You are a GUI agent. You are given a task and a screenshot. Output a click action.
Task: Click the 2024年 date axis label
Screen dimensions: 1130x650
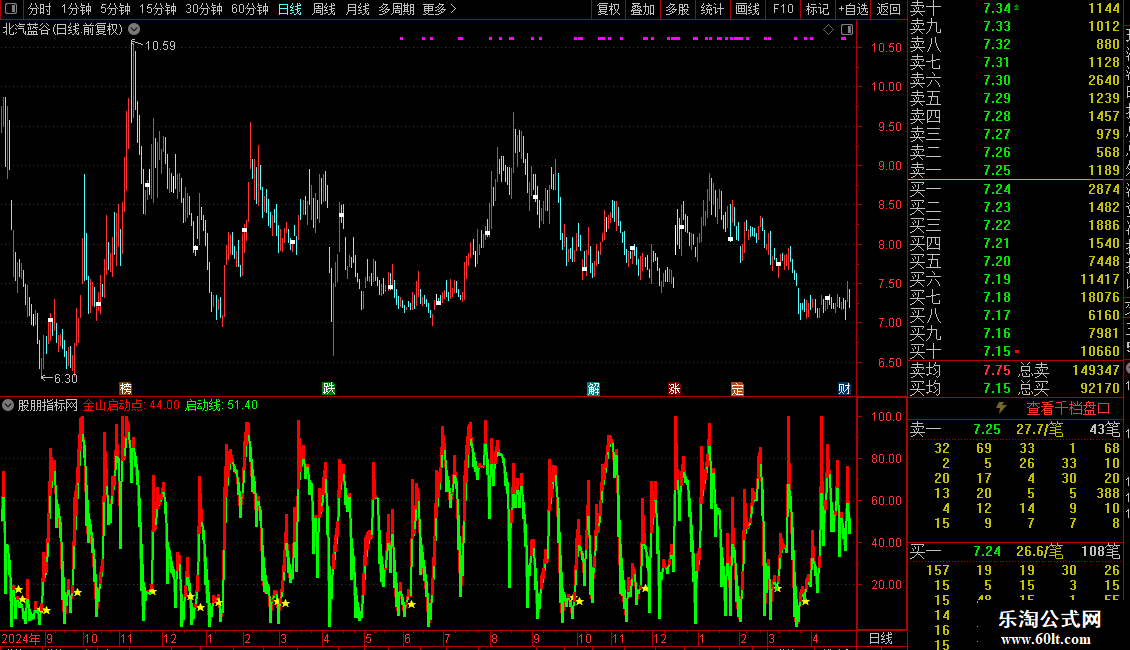click(x=21, y=638)
